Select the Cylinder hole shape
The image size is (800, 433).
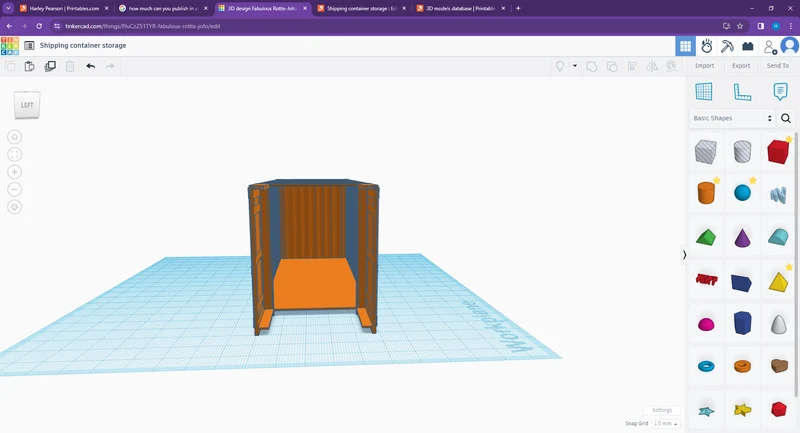742,151
